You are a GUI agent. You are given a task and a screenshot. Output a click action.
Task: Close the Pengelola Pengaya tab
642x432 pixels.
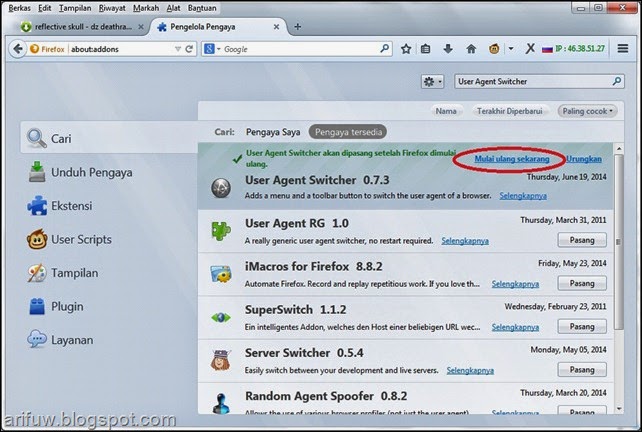pyautogui.click(x=276, y=27)
